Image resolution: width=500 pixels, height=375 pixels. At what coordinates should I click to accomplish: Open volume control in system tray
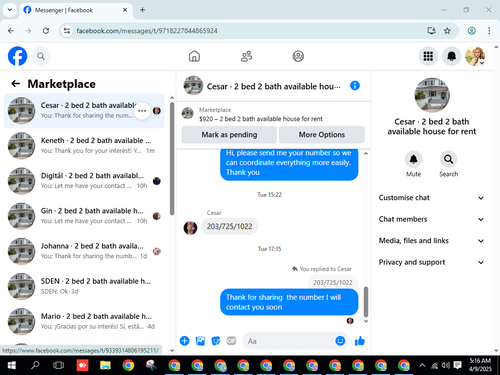(x=445, y=365)
